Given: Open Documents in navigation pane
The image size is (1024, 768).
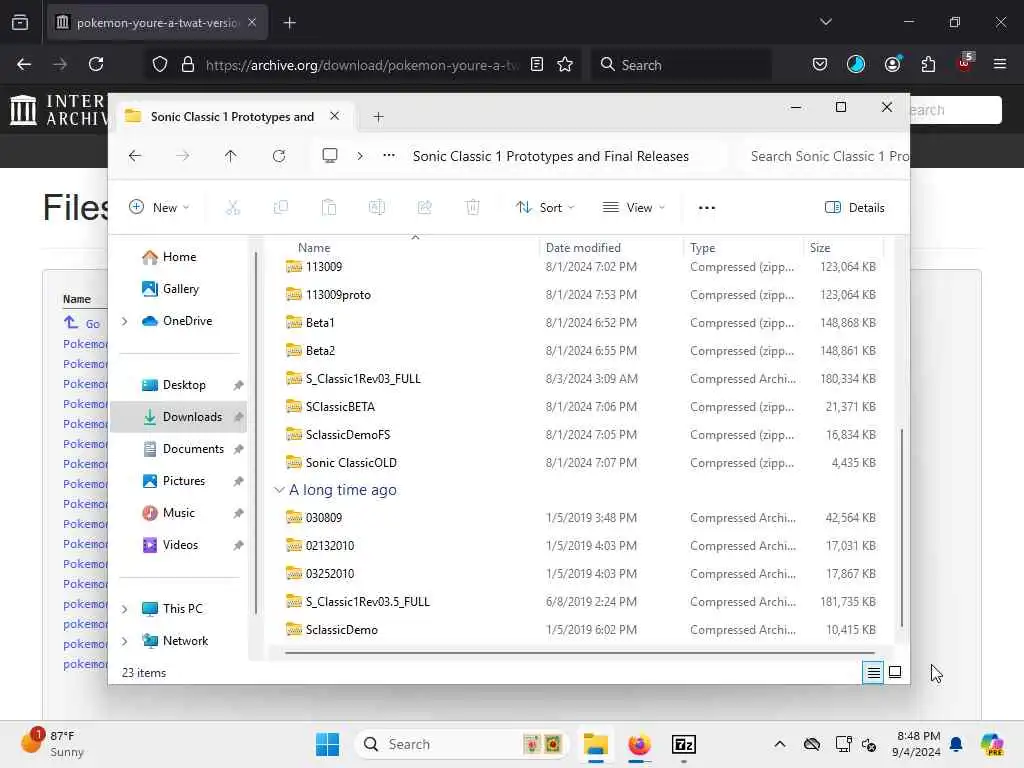Looking at the screenshot, I should (178, 449).
